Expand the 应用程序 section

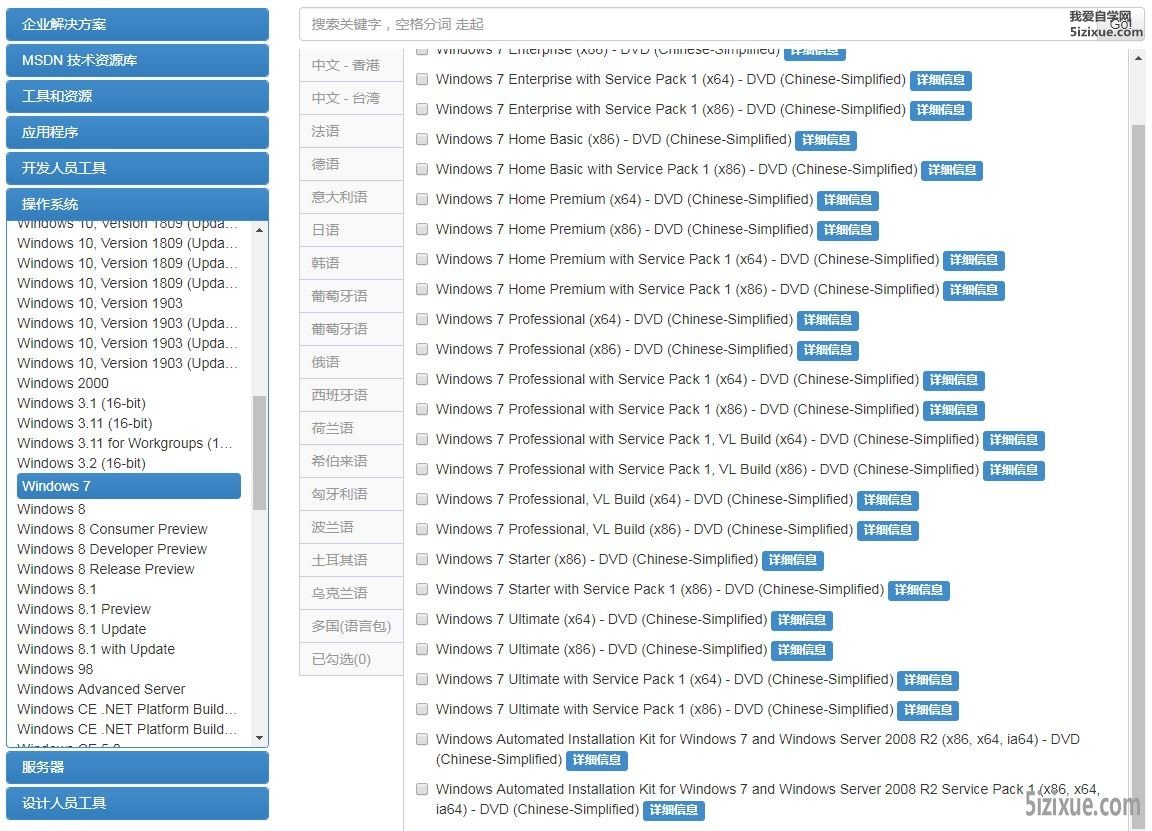tap(137, 132)
